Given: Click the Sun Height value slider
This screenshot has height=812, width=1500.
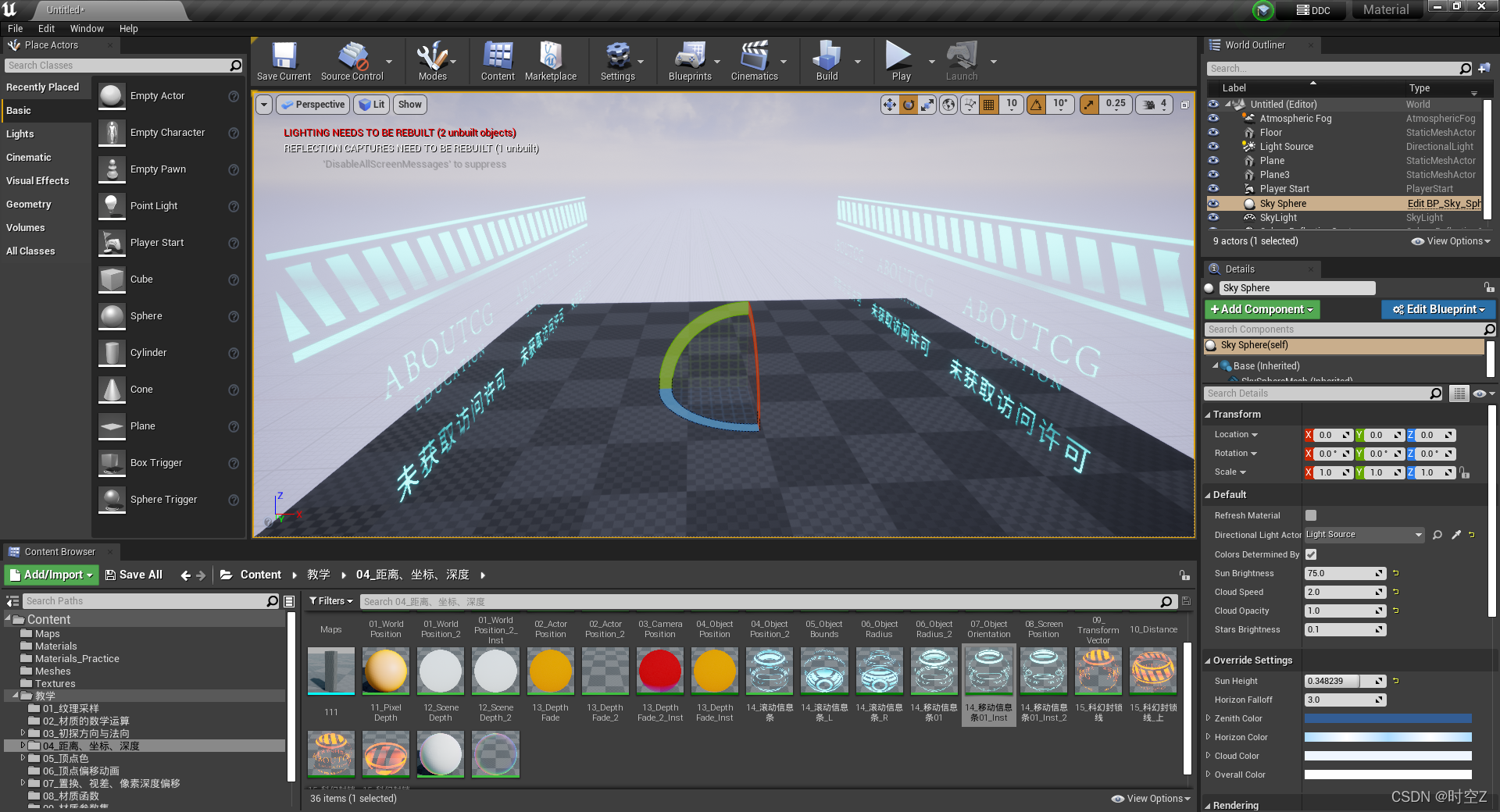Looking at the screenshot, I should click(1345, 681).
